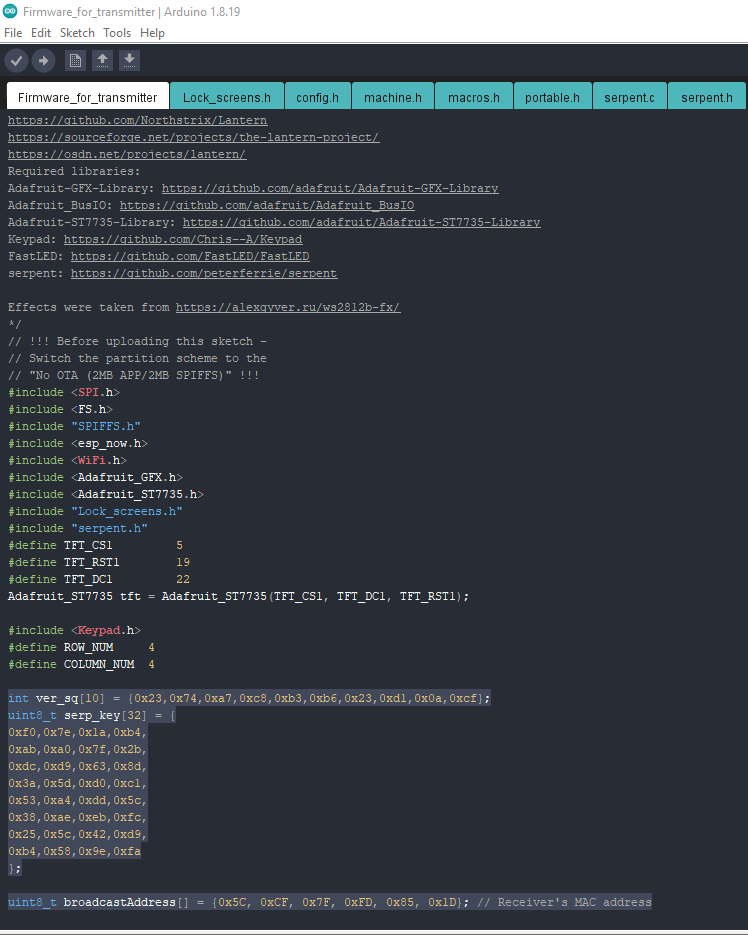Viewport: 748px width, 935px height.
Task: Click the 'uint8_t serp_key[32]' declaration line
Action: tap(92, 715)
